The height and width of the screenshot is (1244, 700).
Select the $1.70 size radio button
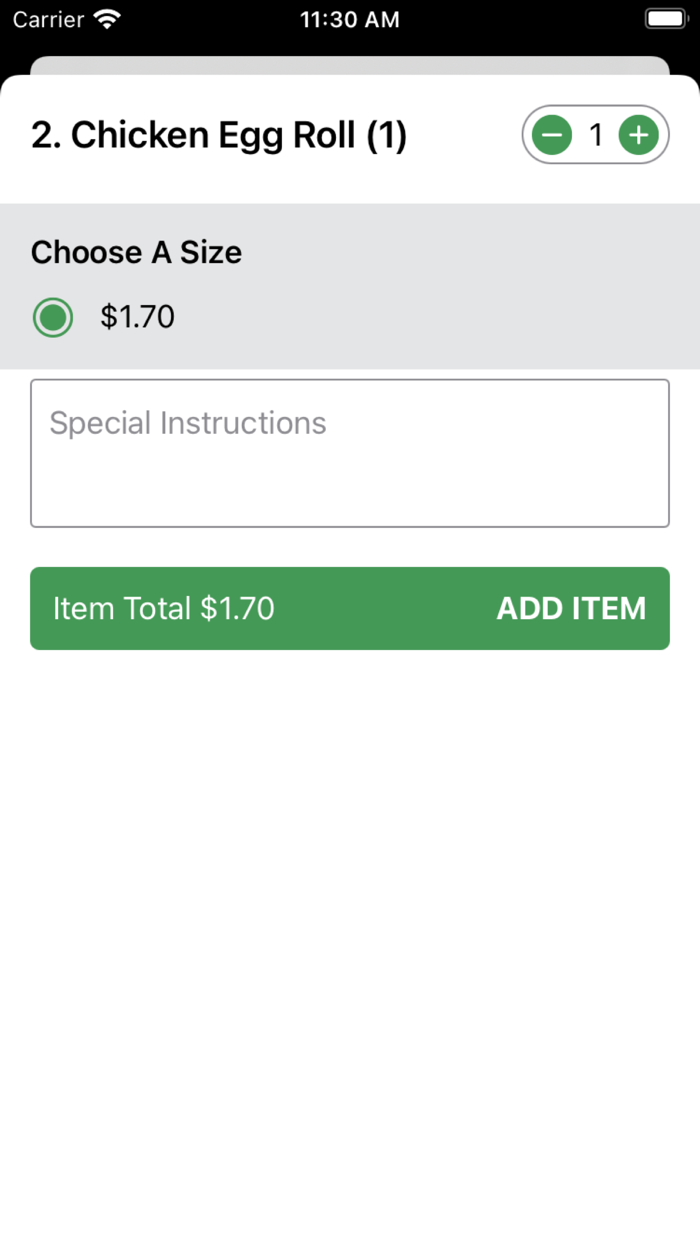click(x=53, y=318)
